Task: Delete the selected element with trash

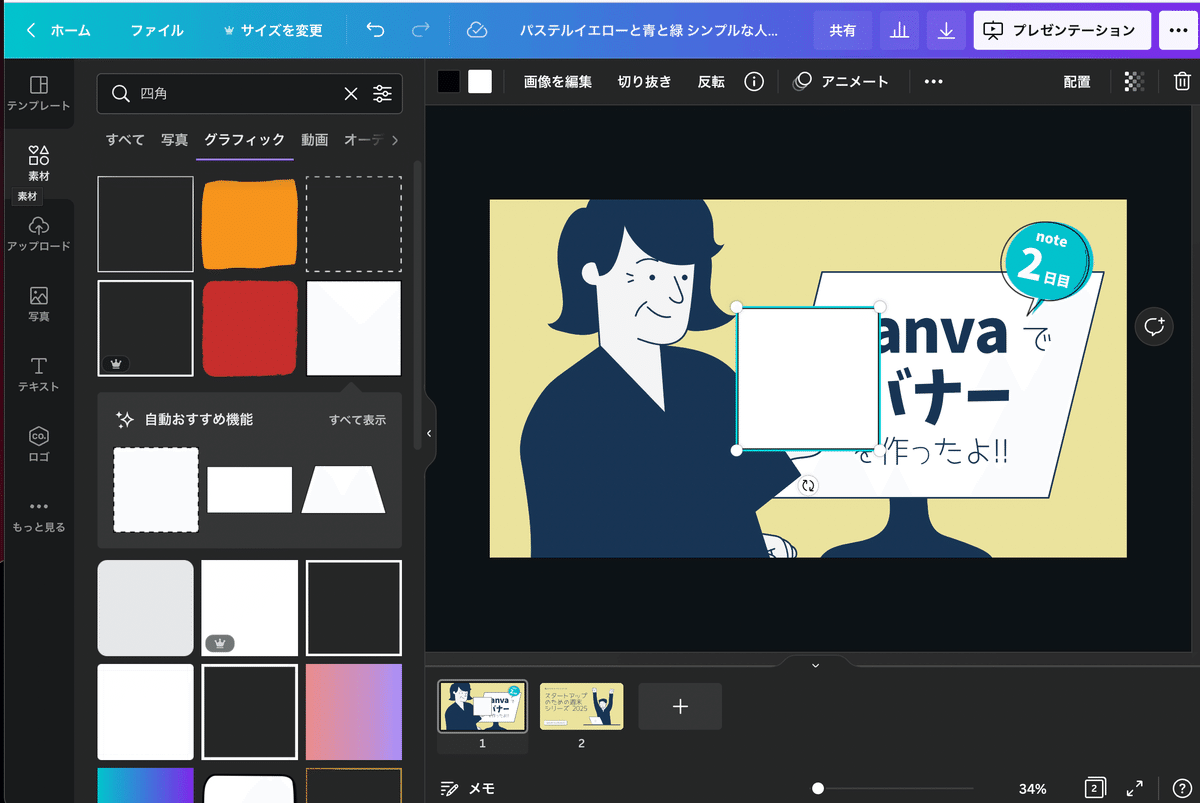Action: pos(1181,82)
